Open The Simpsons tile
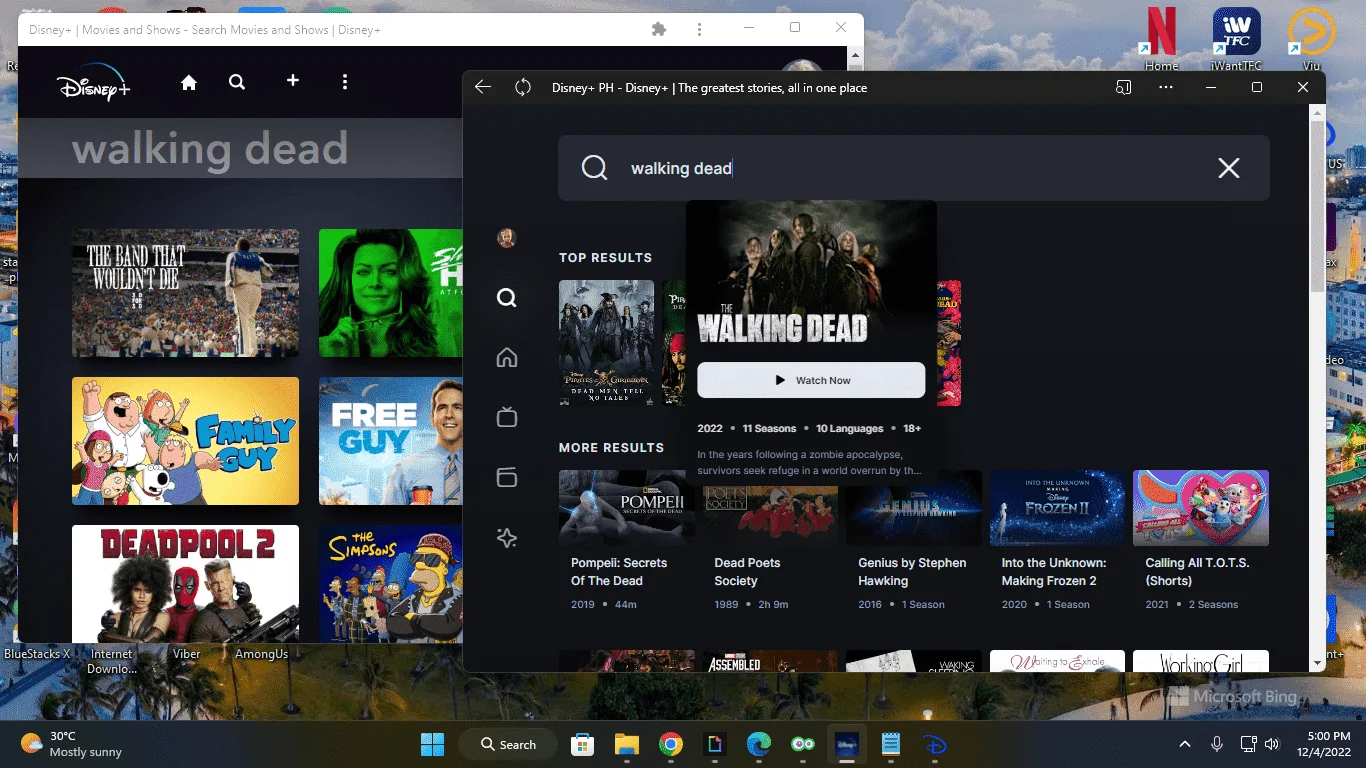Viewport: 1366px width, 768px height. (x=390, y=584)
